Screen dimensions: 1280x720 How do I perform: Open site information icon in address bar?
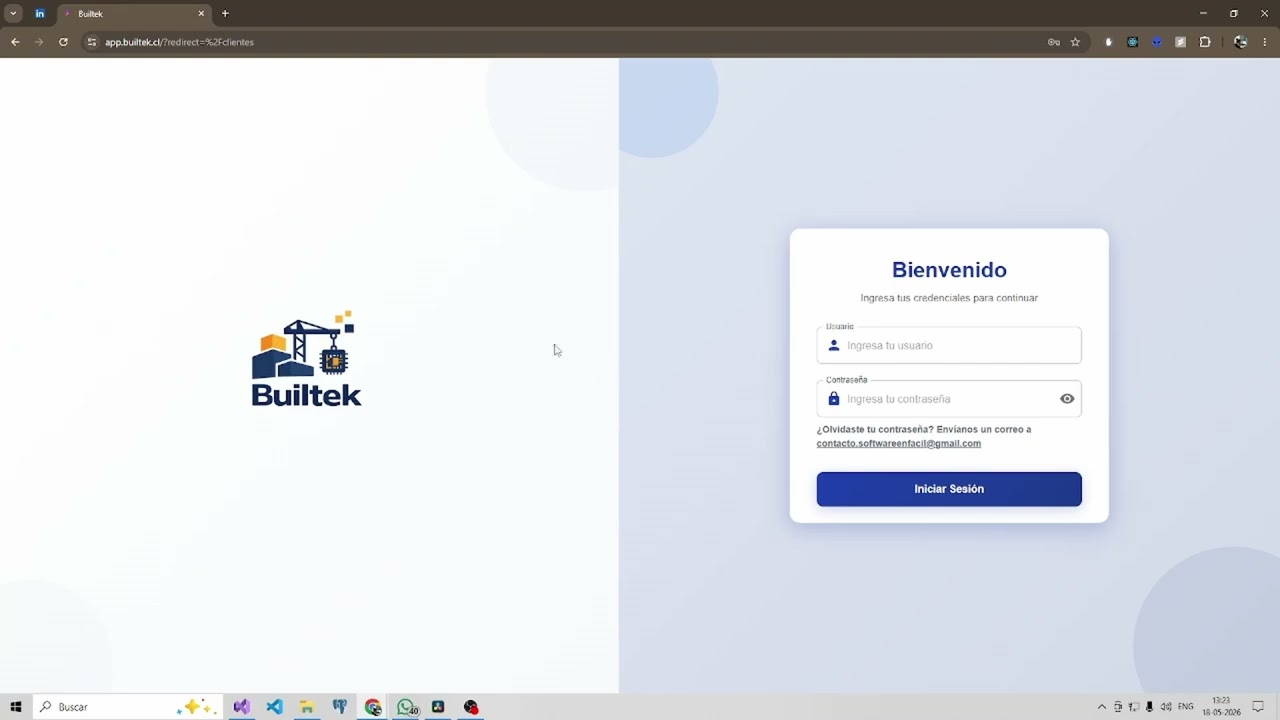(x=91, y=42)
